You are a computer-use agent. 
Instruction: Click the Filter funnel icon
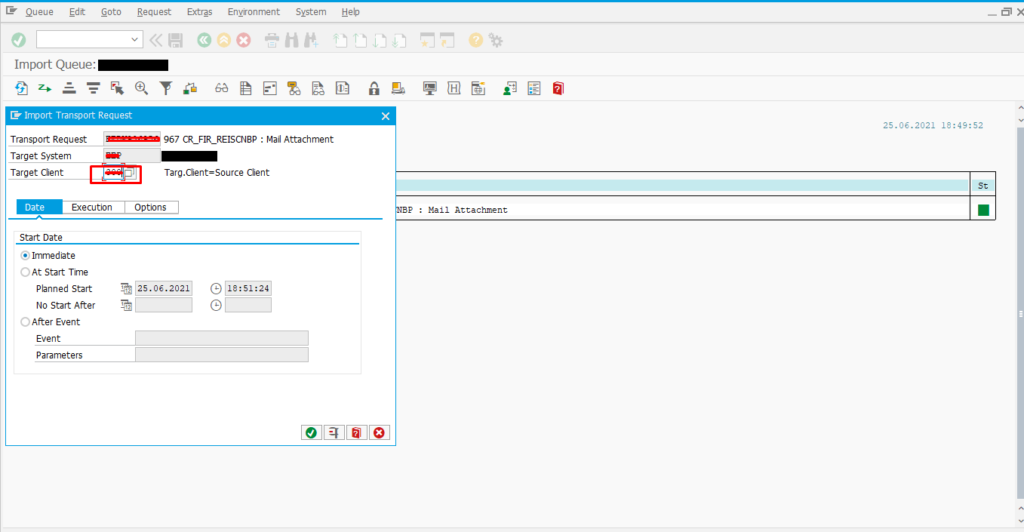pos(166,88)
